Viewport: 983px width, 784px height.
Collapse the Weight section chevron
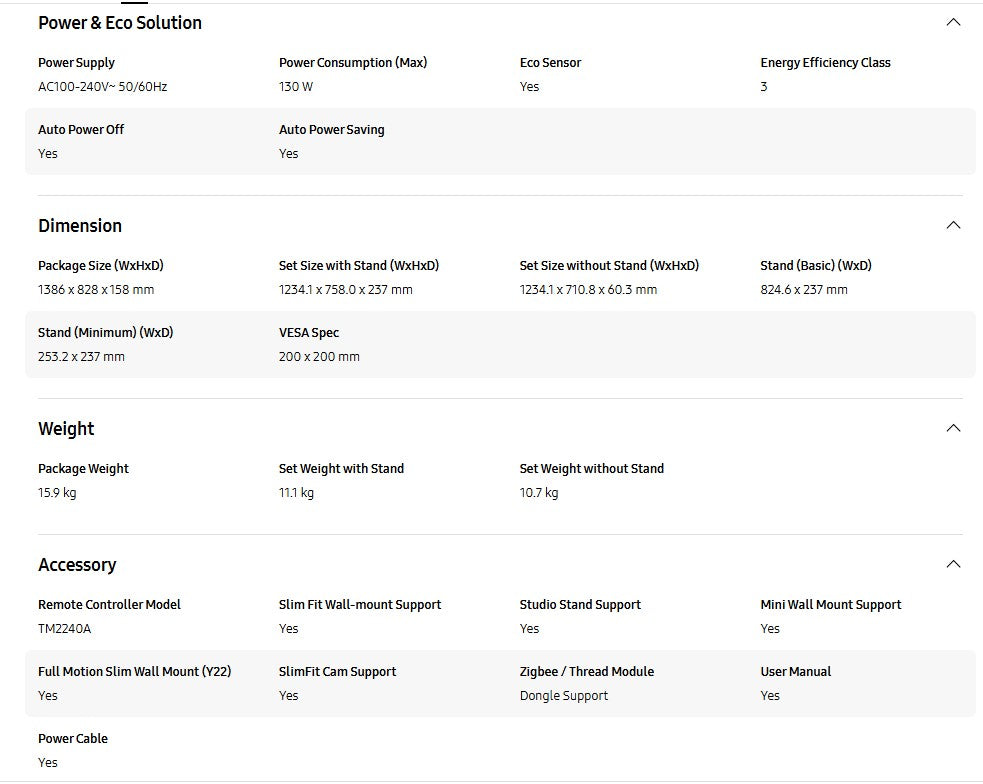point(953,428)
